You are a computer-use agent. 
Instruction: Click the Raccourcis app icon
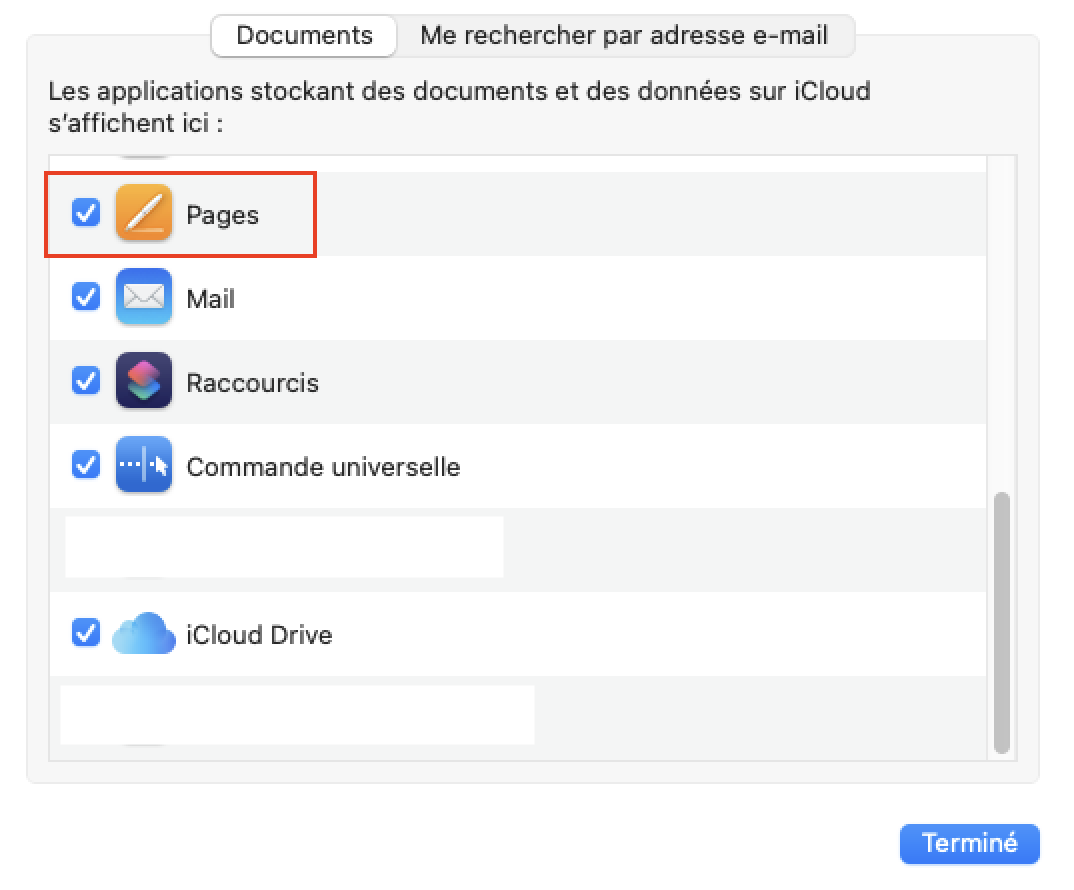point(144,381)
